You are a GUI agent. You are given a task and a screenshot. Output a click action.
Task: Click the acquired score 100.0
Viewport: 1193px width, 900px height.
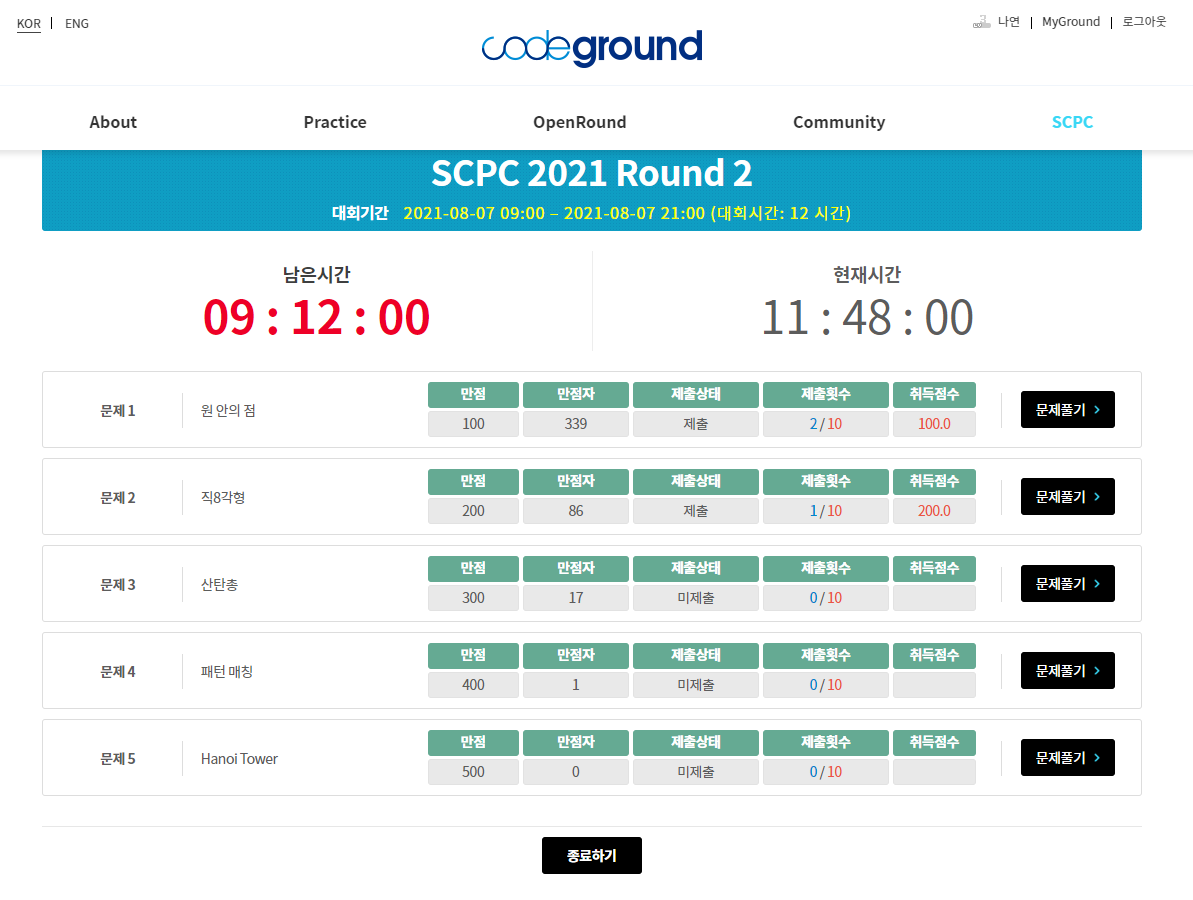click(934, 424)
